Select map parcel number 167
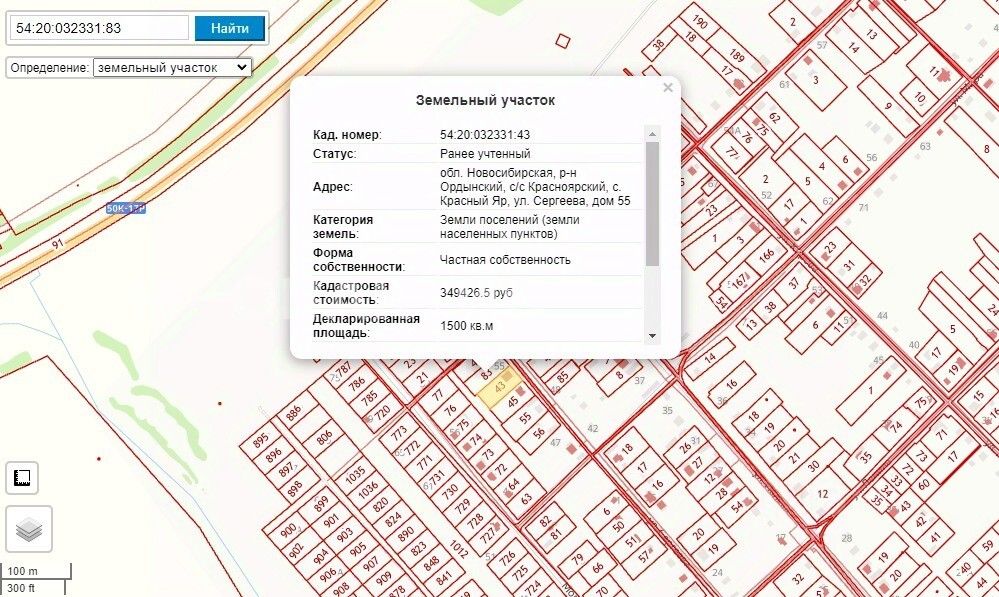The width and height of the screenshot is (999, 597). 739,281
